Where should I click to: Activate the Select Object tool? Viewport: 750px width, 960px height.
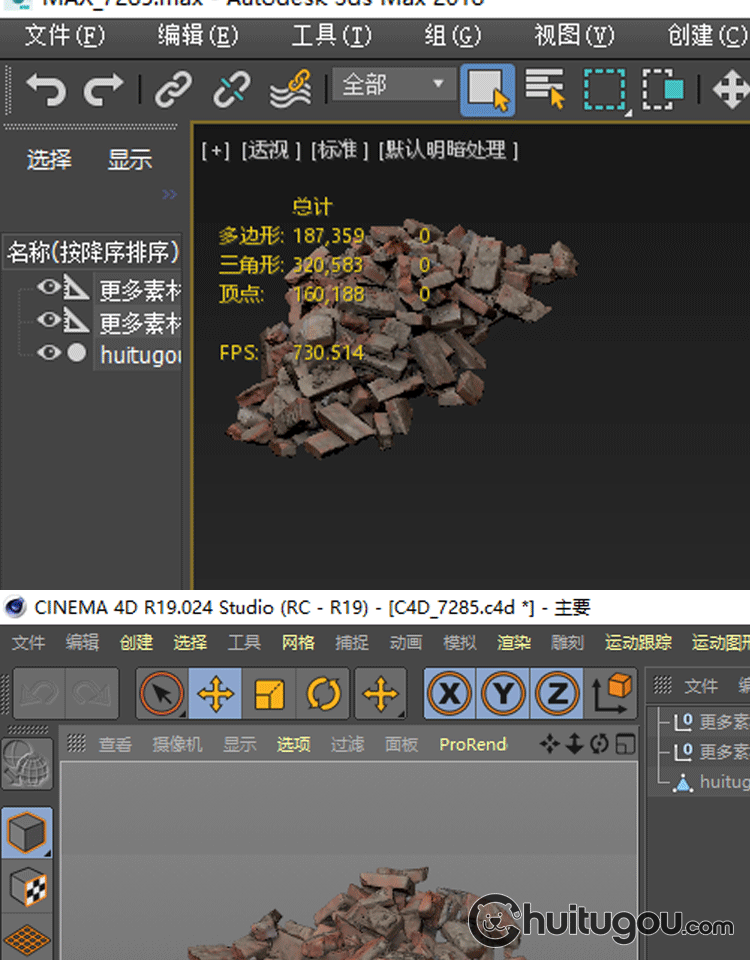click(x=487, y=90)
